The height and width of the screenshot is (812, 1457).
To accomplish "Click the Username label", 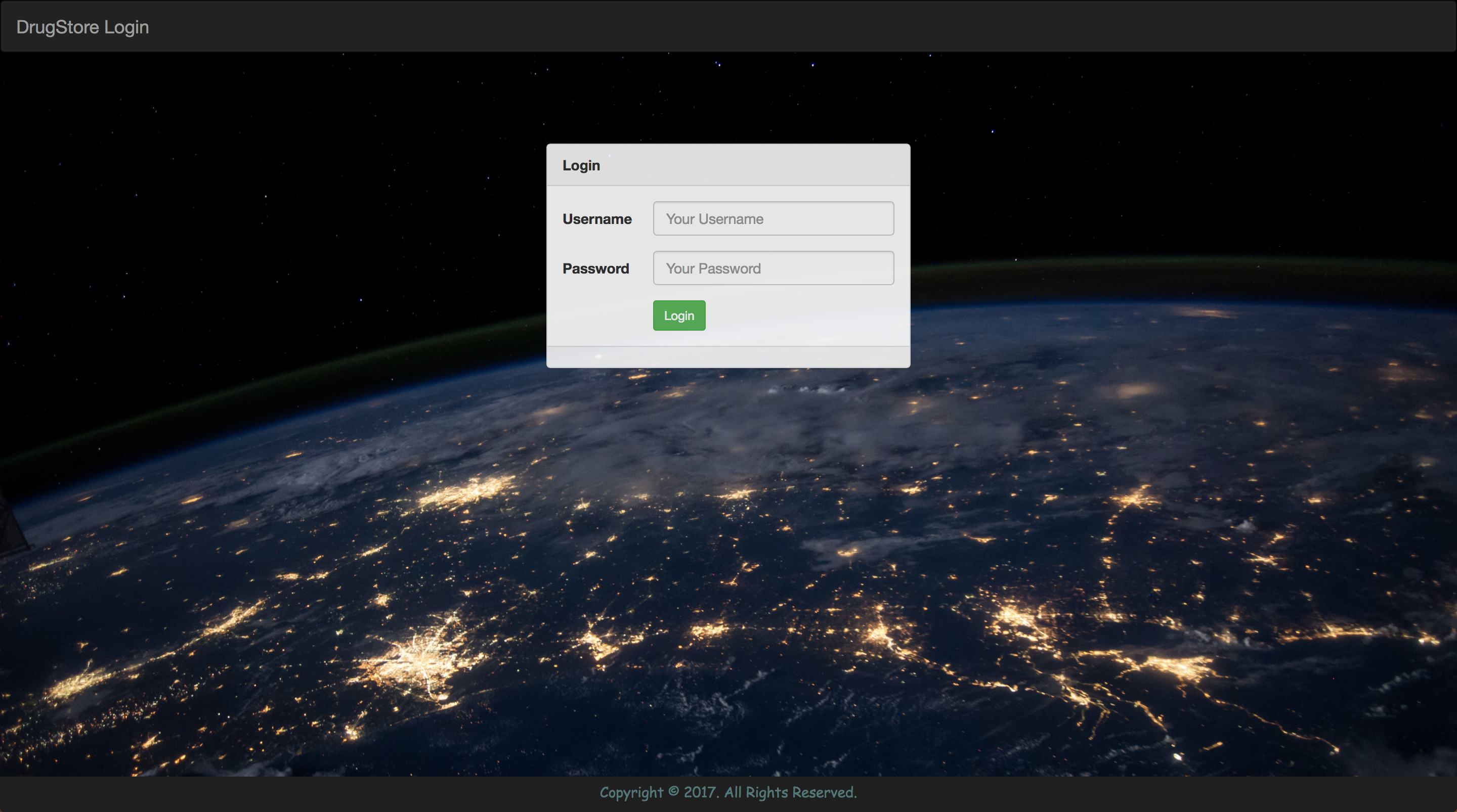I will point(597,219).
